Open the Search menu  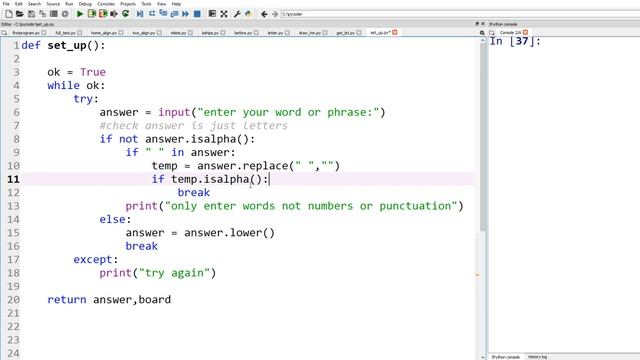pyautogui.click(x=34, y=4)
